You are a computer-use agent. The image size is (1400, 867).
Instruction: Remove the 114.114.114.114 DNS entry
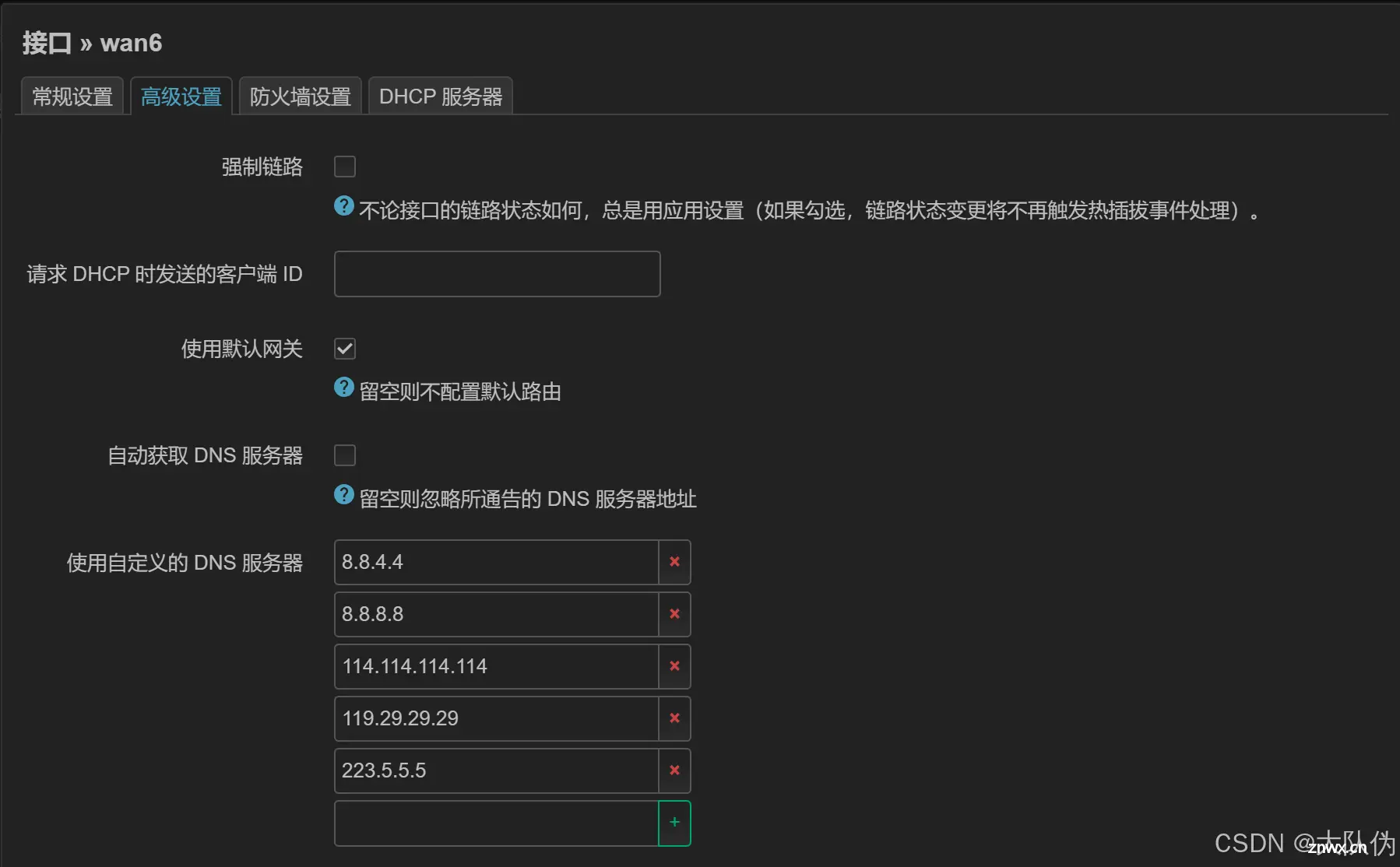(x=674, y=666)
